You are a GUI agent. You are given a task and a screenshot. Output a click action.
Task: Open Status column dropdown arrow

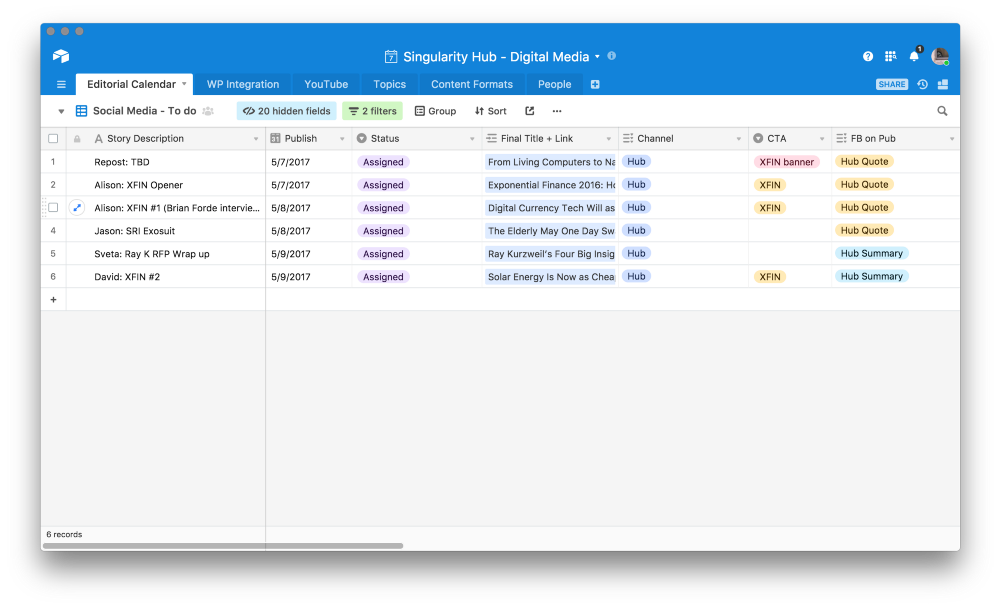(472, 139)
